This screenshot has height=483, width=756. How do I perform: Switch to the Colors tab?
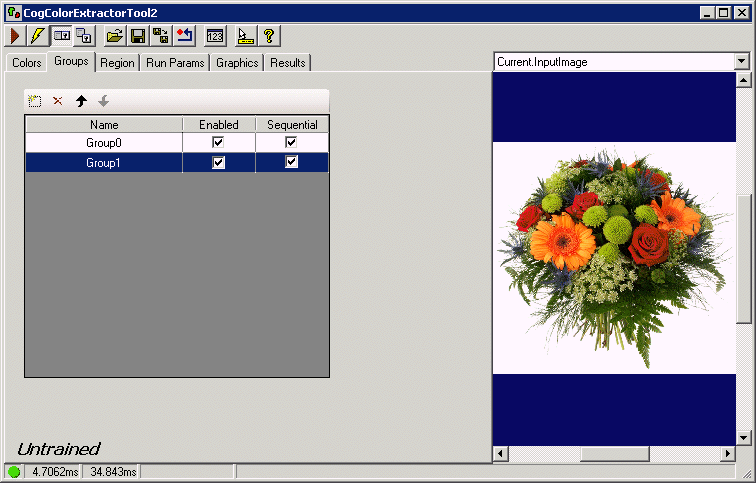tap(27, 63)
